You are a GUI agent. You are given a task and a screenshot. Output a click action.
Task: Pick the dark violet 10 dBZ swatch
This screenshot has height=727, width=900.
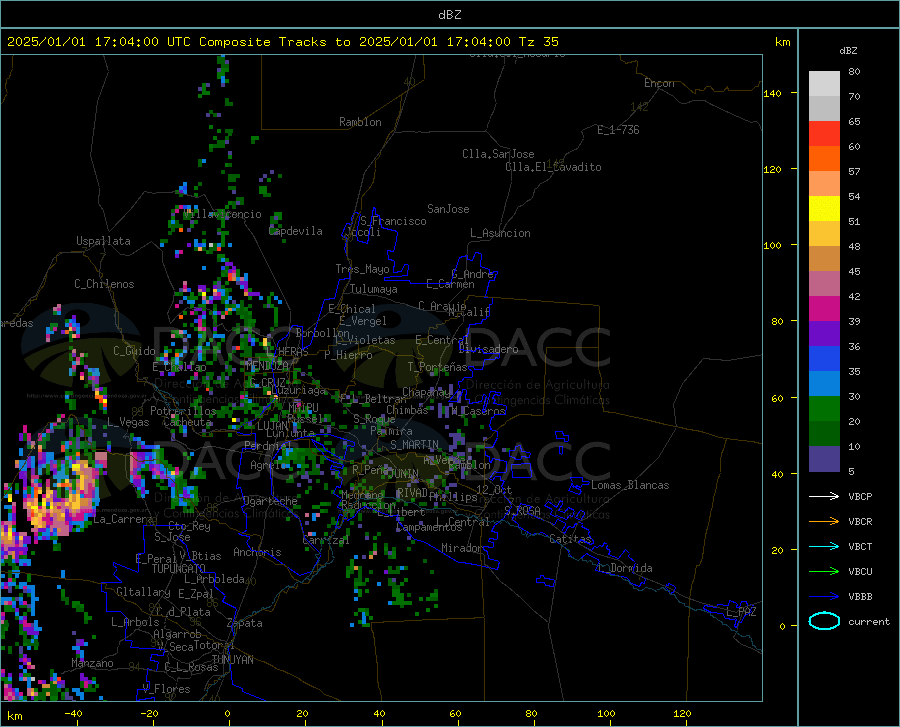coord(824,459)
